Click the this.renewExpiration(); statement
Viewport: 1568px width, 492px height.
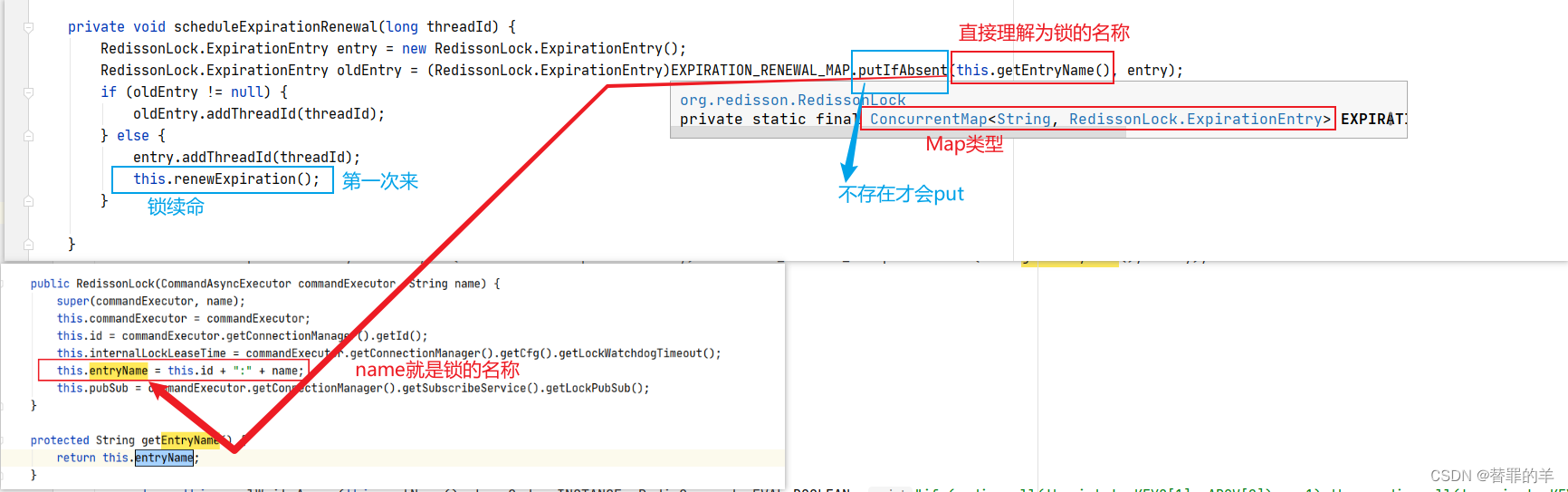click(x=226, y=179)
